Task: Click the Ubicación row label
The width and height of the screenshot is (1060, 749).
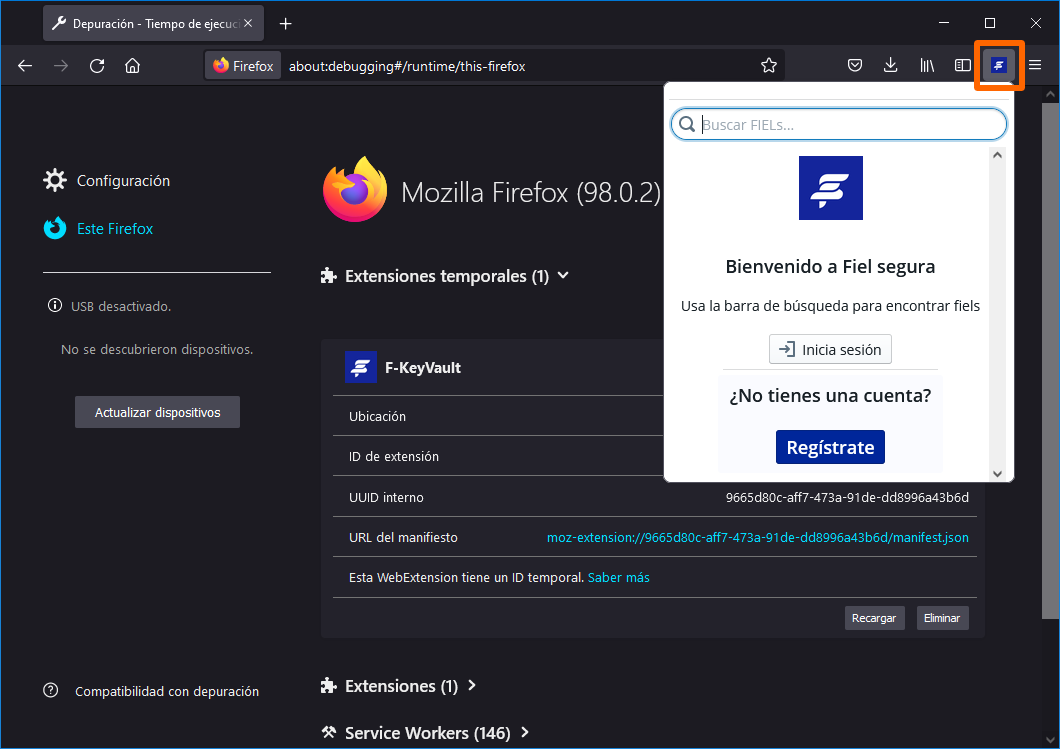Action: click(377, 416)
